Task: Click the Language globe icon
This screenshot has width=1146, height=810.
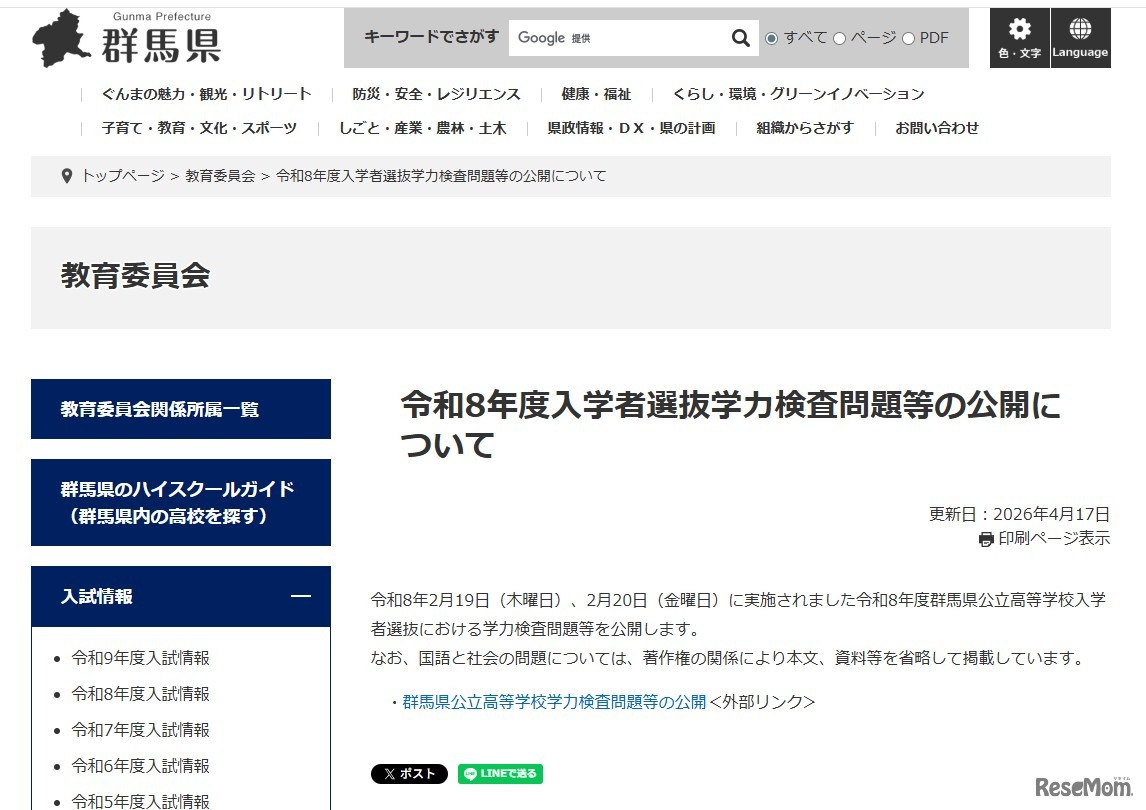Action: 1080,37
